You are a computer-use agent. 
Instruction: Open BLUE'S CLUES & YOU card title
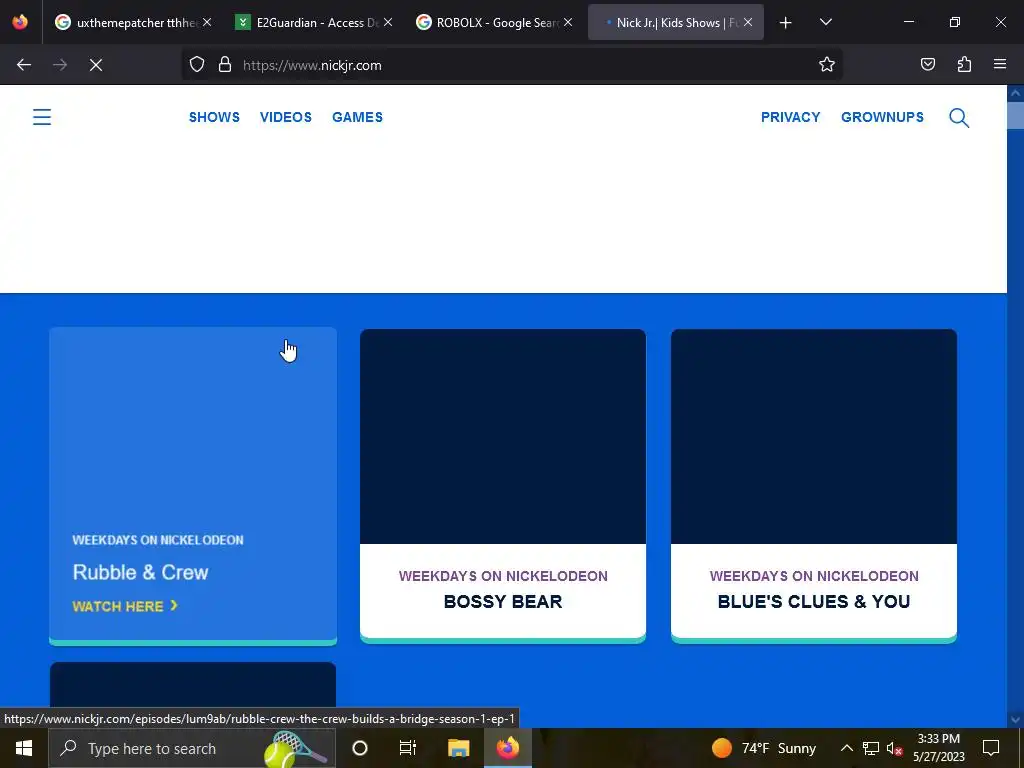point(814,601)
